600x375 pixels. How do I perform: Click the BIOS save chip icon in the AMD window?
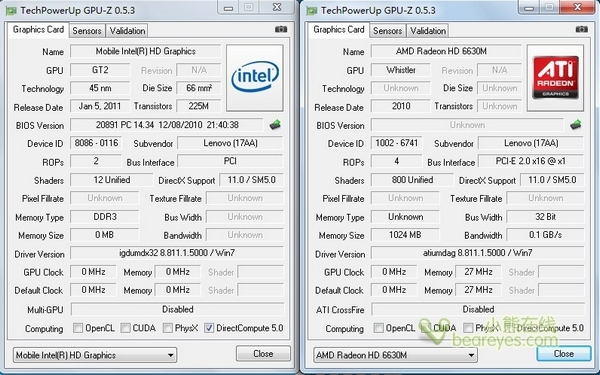[576, 125]
